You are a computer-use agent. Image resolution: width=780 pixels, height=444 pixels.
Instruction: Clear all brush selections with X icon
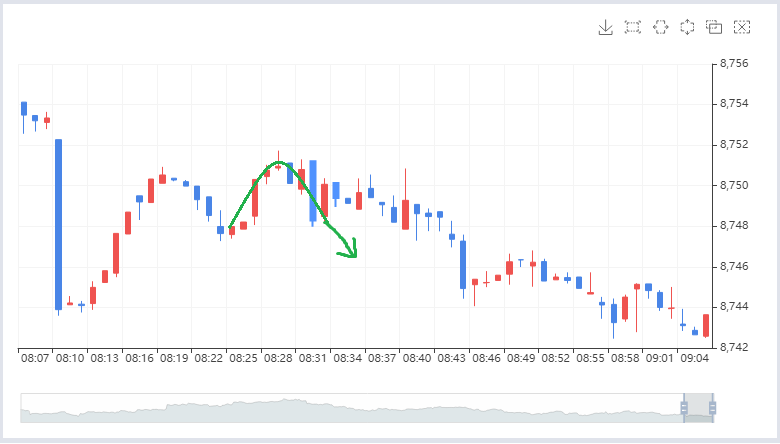(x=742, y=27)
